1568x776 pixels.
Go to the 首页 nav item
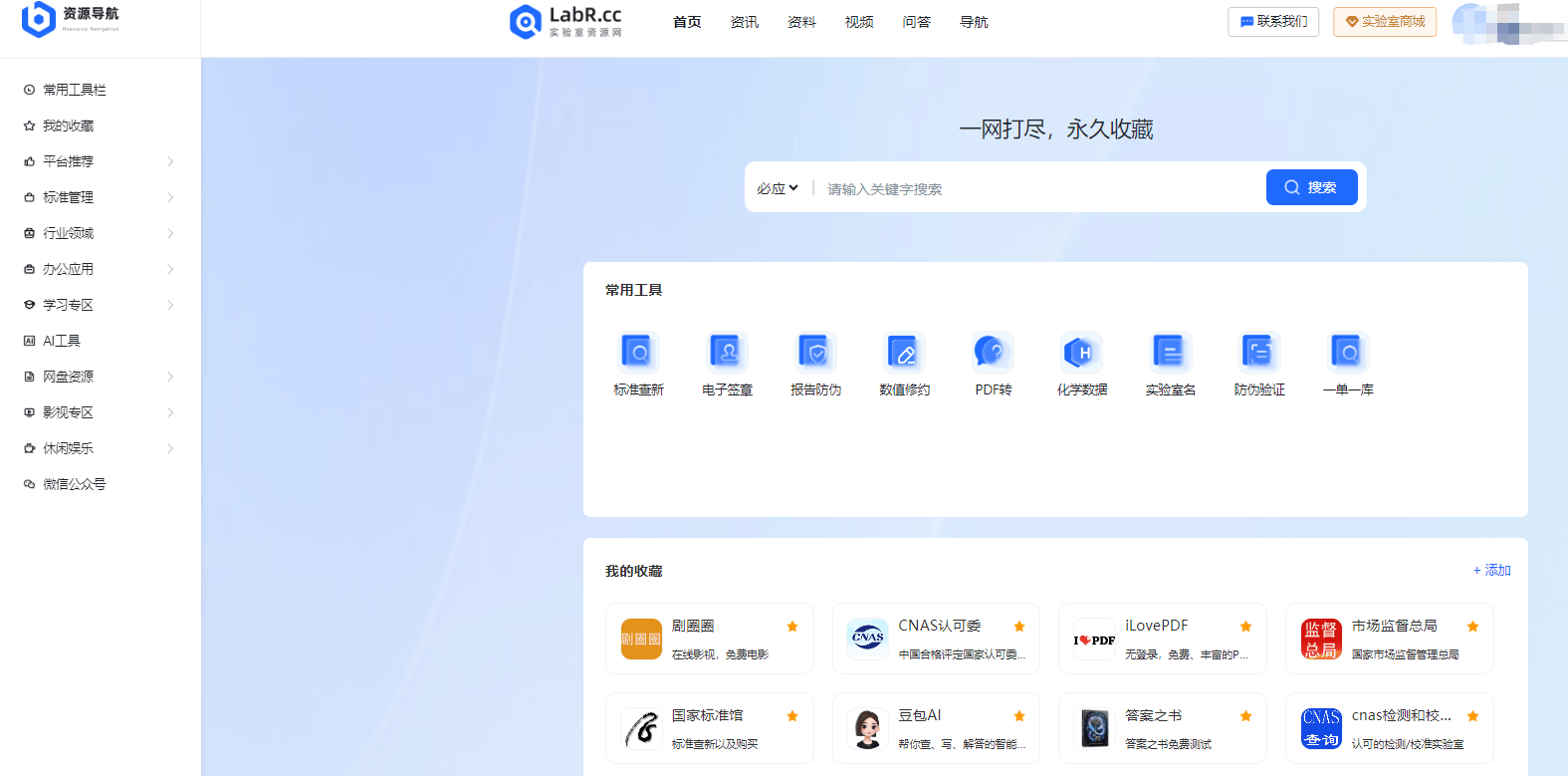coord(687,22)
